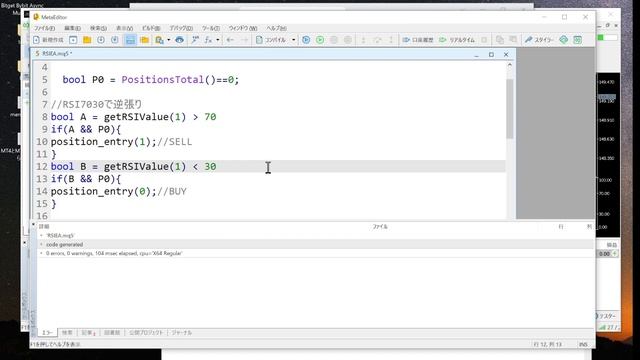The width and height of the screenshot is (640, 360).
Task: Select the 'code generated' log row
Action: pyautogui.click(x=315, y=244)
